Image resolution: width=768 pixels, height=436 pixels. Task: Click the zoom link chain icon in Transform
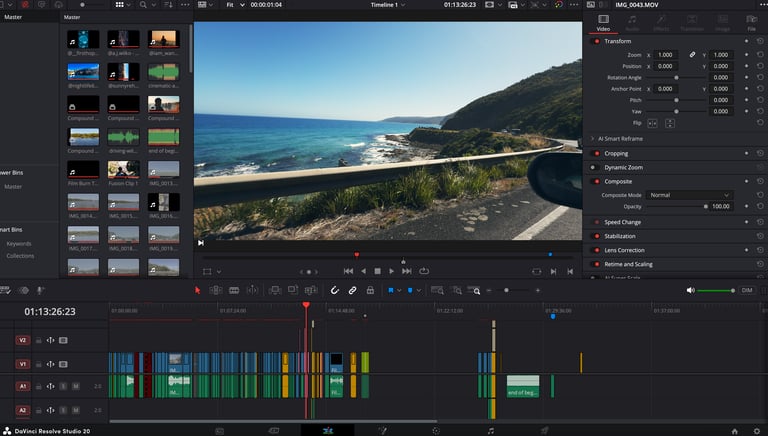pos(692,54)
